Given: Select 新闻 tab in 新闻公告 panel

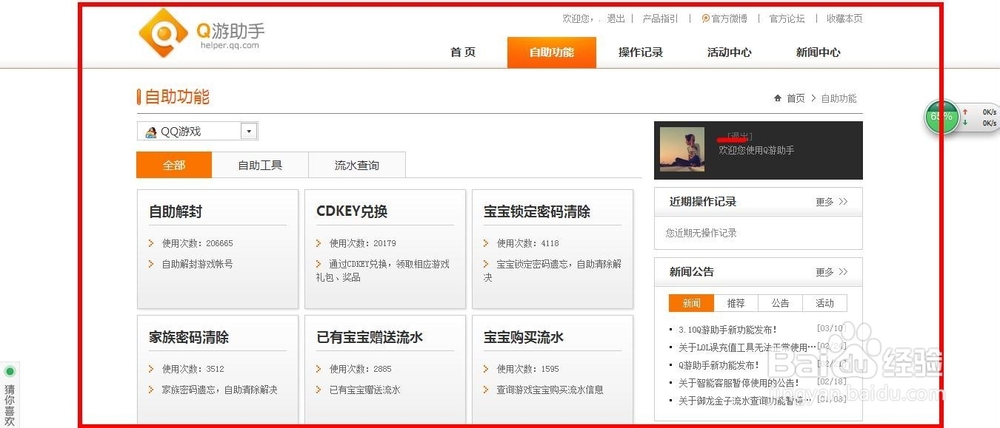Looking at the screenshot, I should click(692, 304).
